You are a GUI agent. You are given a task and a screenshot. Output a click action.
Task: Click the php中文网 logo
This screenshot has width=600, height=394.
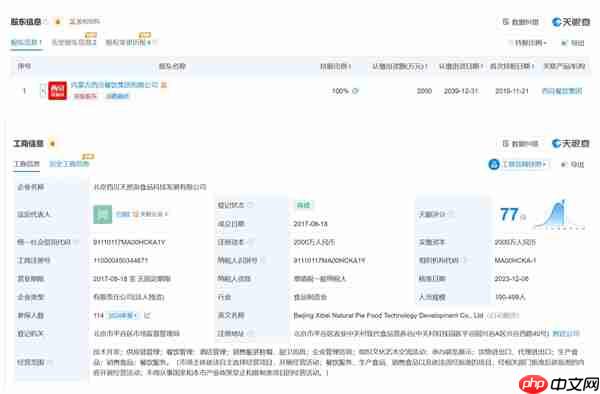click(559, 384)
